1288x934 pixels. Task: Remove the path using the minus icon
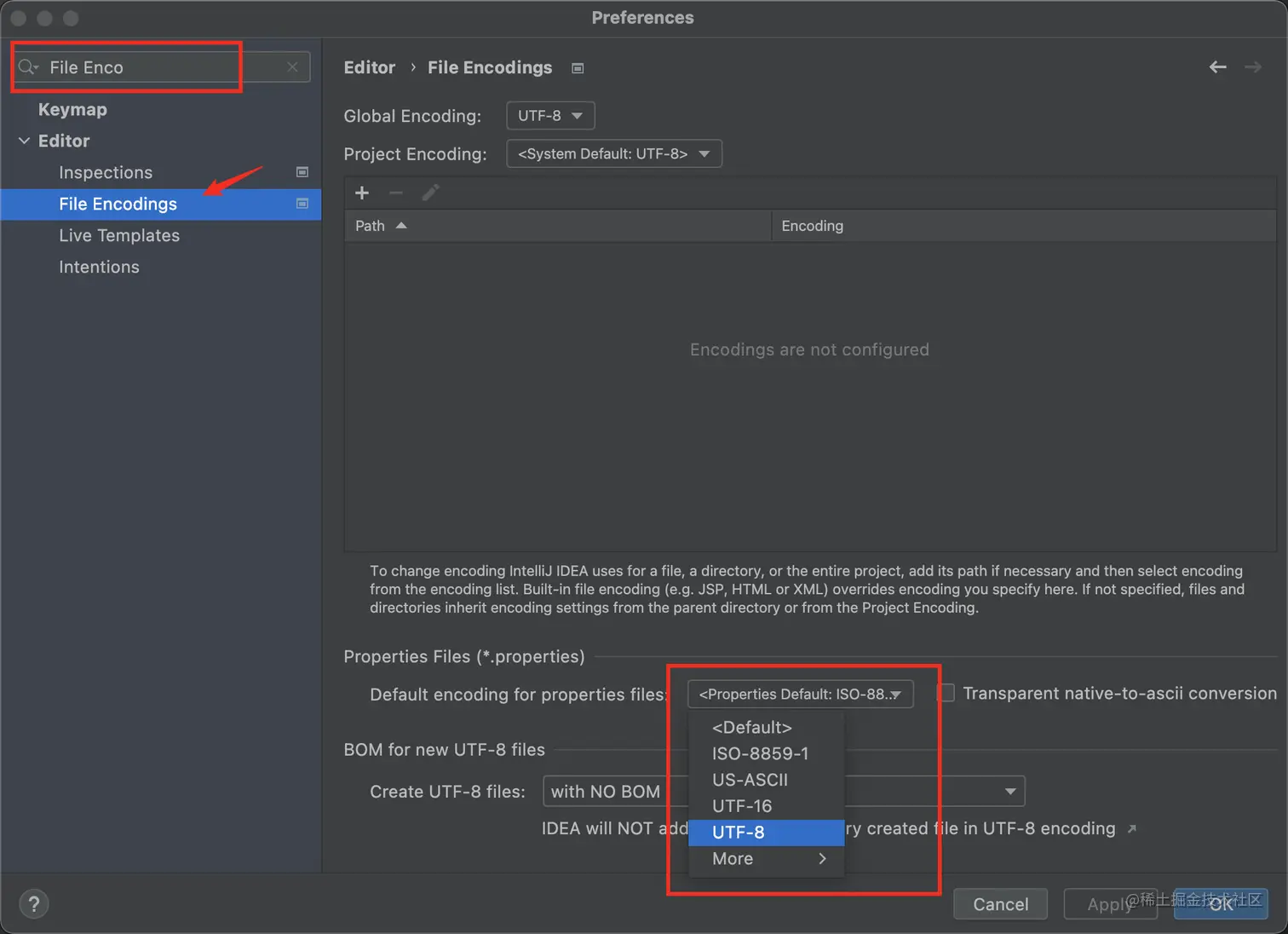pyautogui.click(x=396, y=193)
